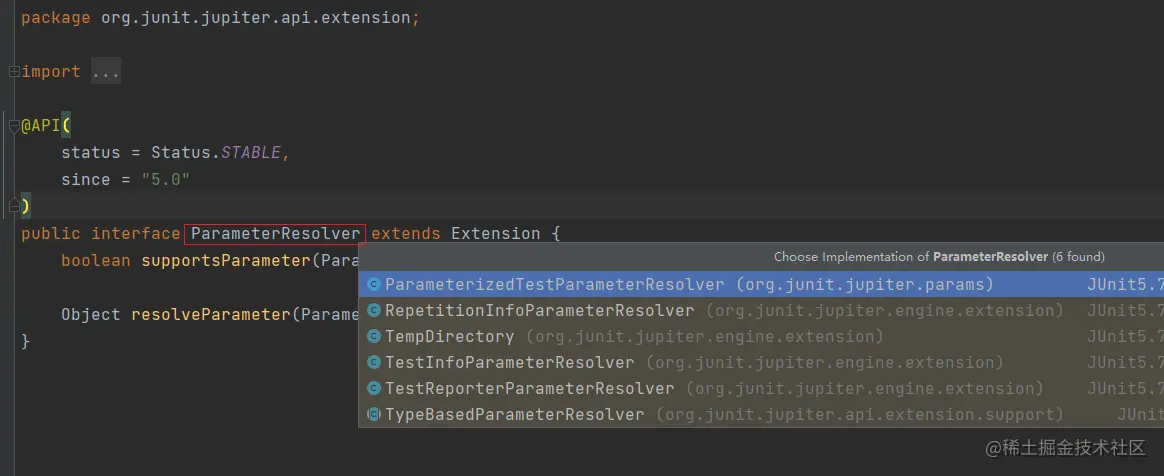Click ParameterResolver interface name in declaration

(275, 234)
